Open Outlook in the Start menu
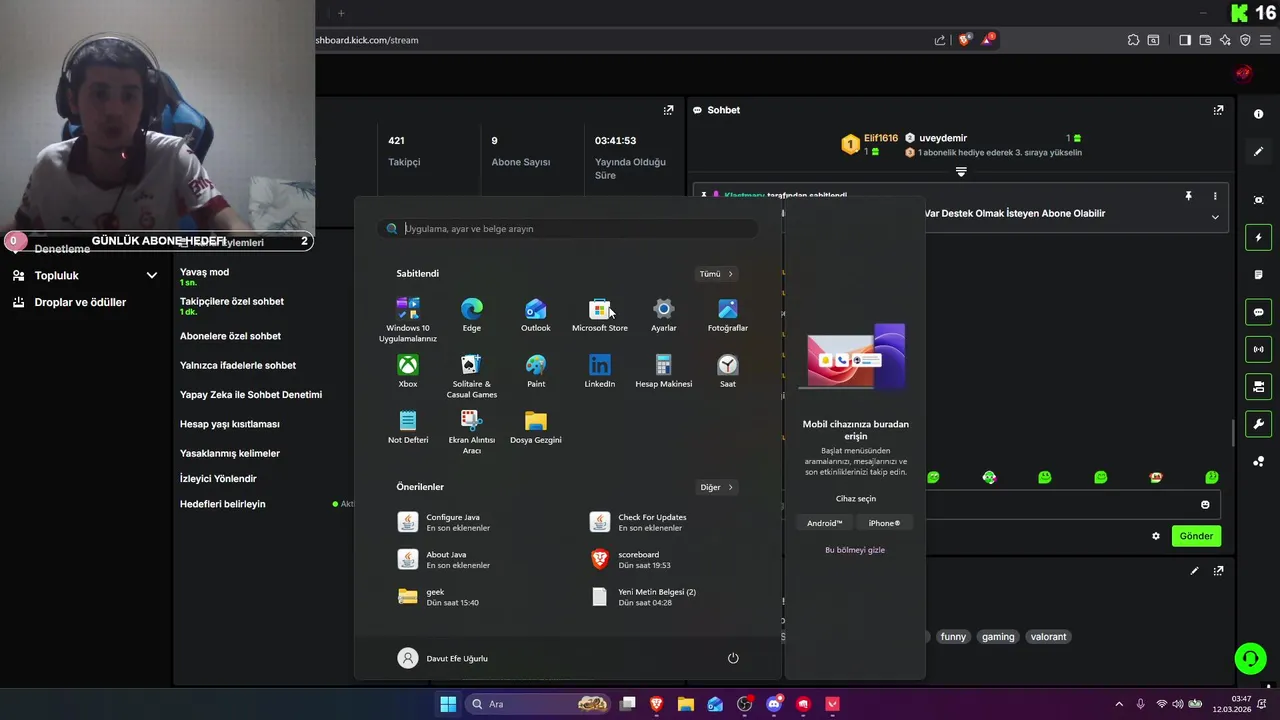The image size is (1280, 720). point(536,315)
